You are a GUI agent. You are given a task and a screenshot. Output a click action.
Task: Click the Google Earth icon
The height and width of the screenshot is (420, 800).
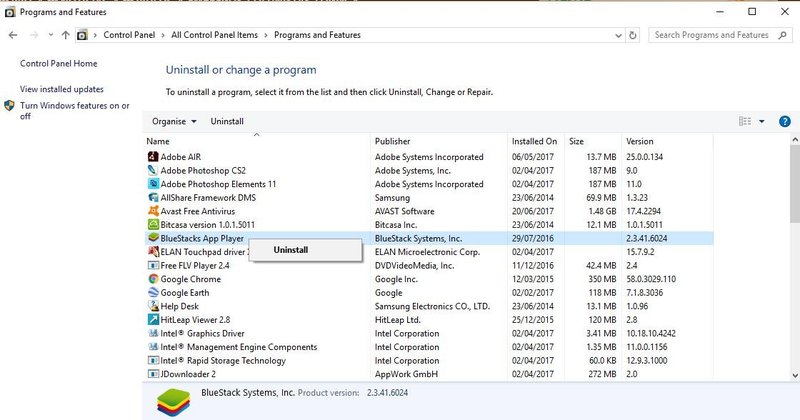pos(153,292)
